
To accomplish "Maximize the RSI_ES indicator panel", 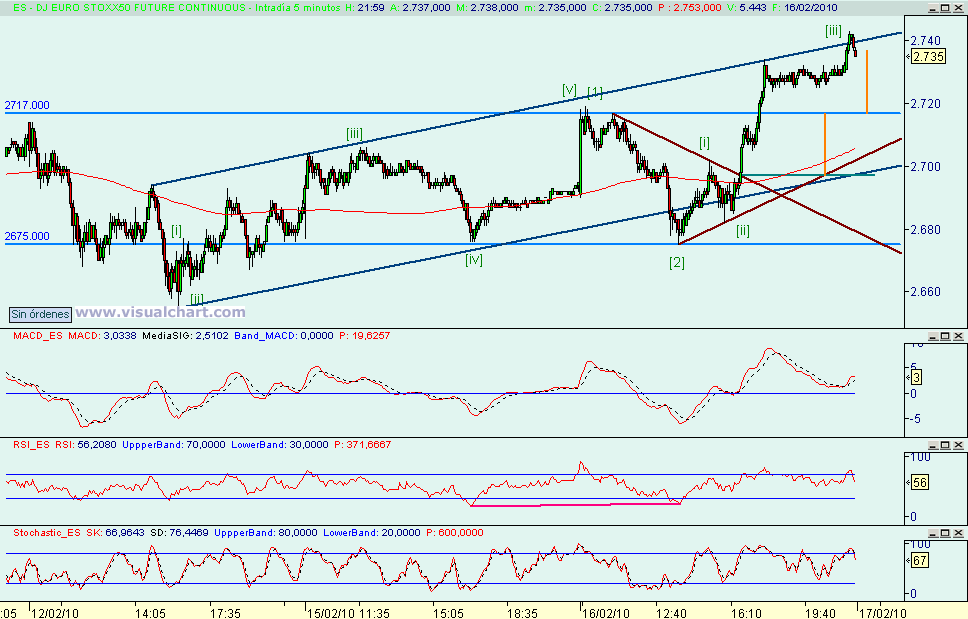I will coord(945,445).
